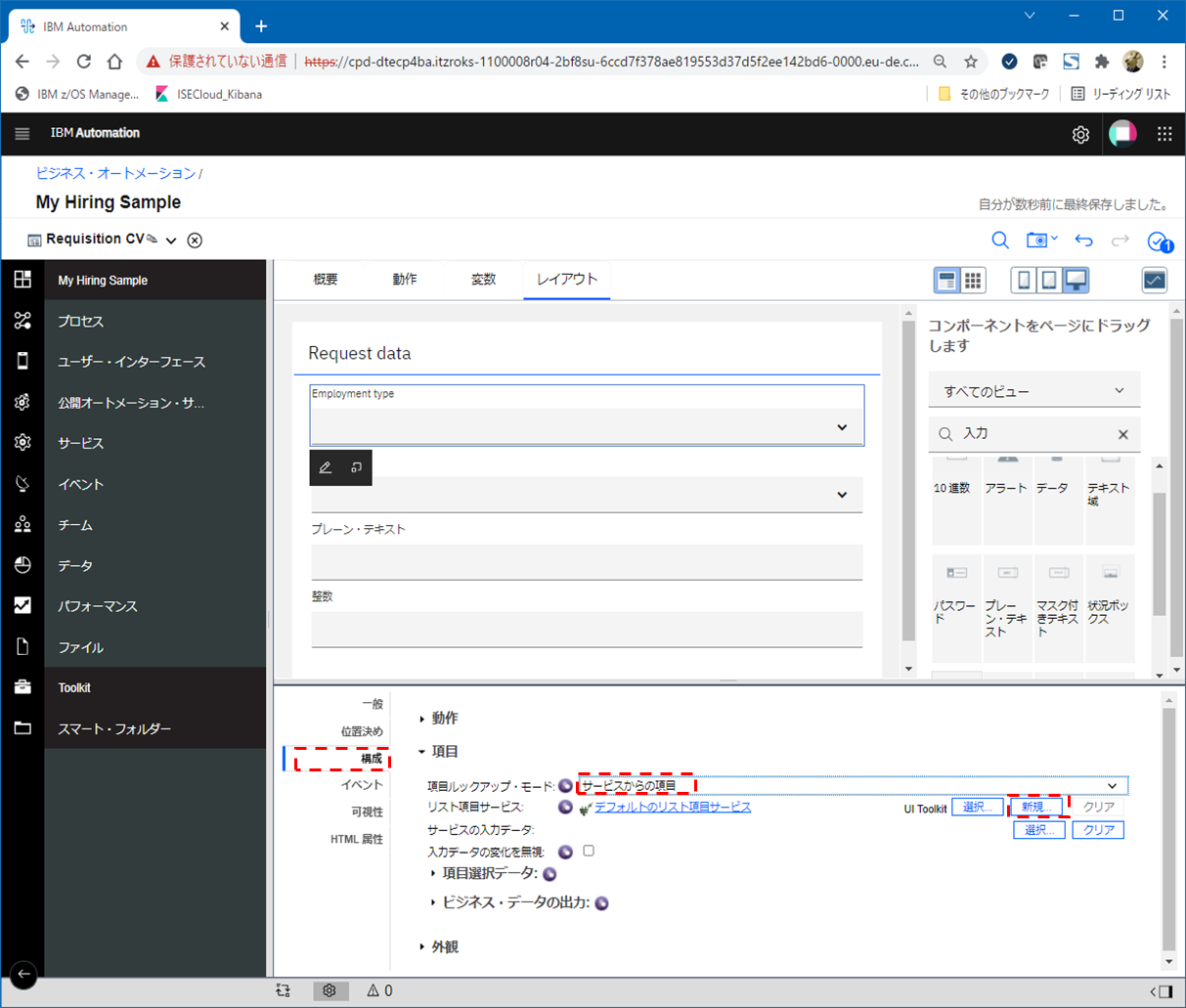This screenshot has width=1186, height=1008.
Task: Switch to the form layout view
Action: [946, 281]
